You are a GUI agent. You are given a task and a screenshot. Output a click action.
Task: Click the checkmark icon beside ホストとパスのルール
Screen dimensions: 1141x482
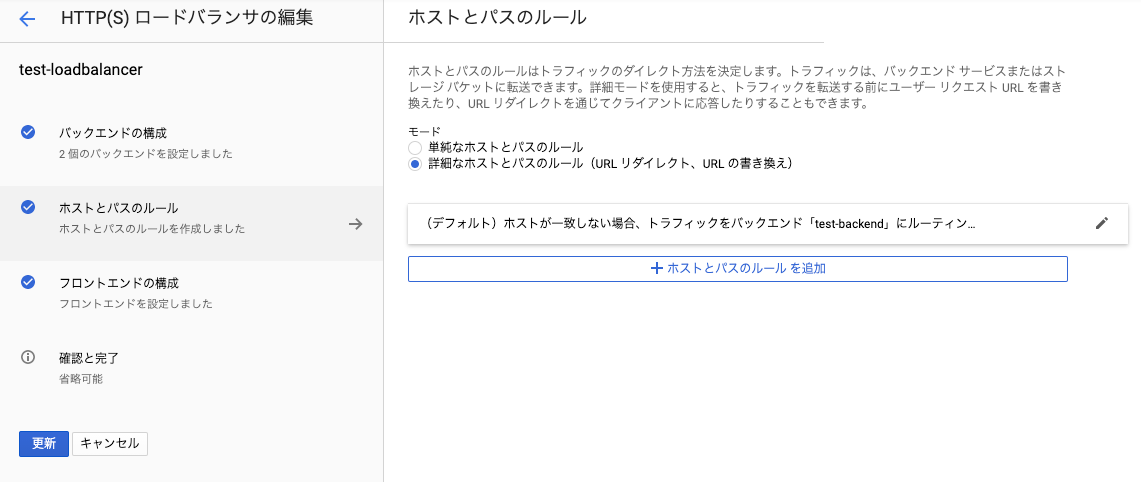pos(28,208)
